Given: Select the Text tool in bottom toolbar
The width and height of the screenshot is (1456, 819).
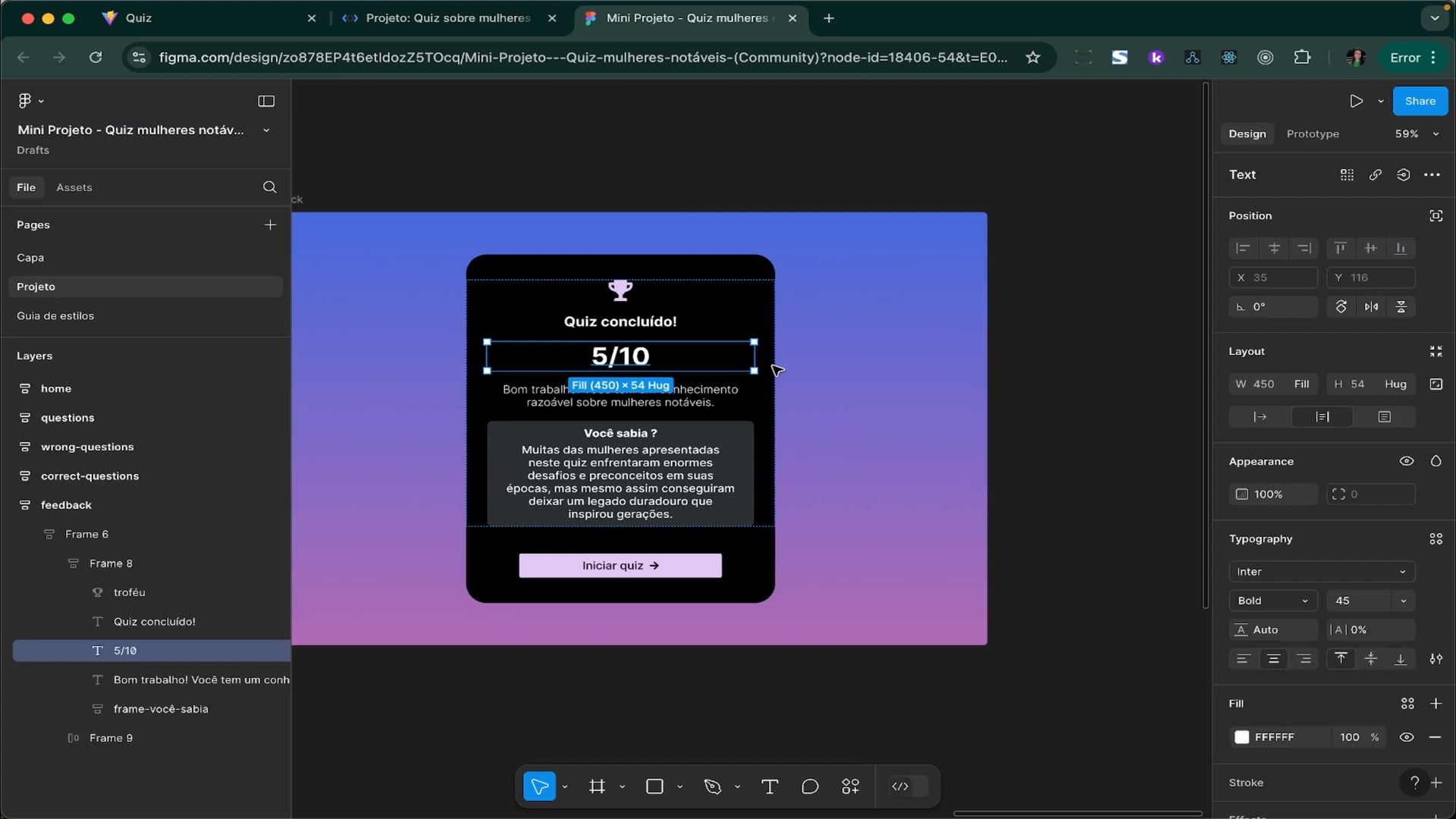Looking at the screenshot, I should pos(769,786).
